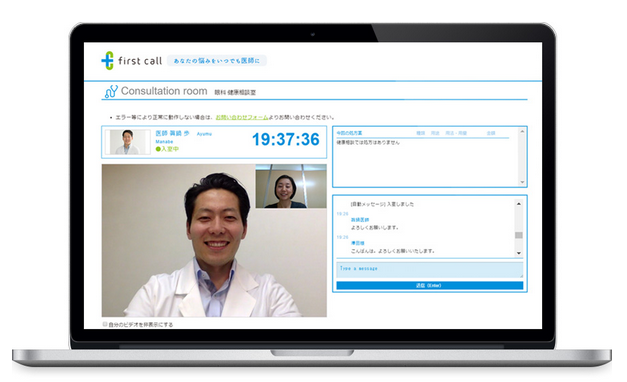Click the green online status dot by 入室中
Image resolution: width=627 pixels, height=382 pixels.
click(158, 149)
